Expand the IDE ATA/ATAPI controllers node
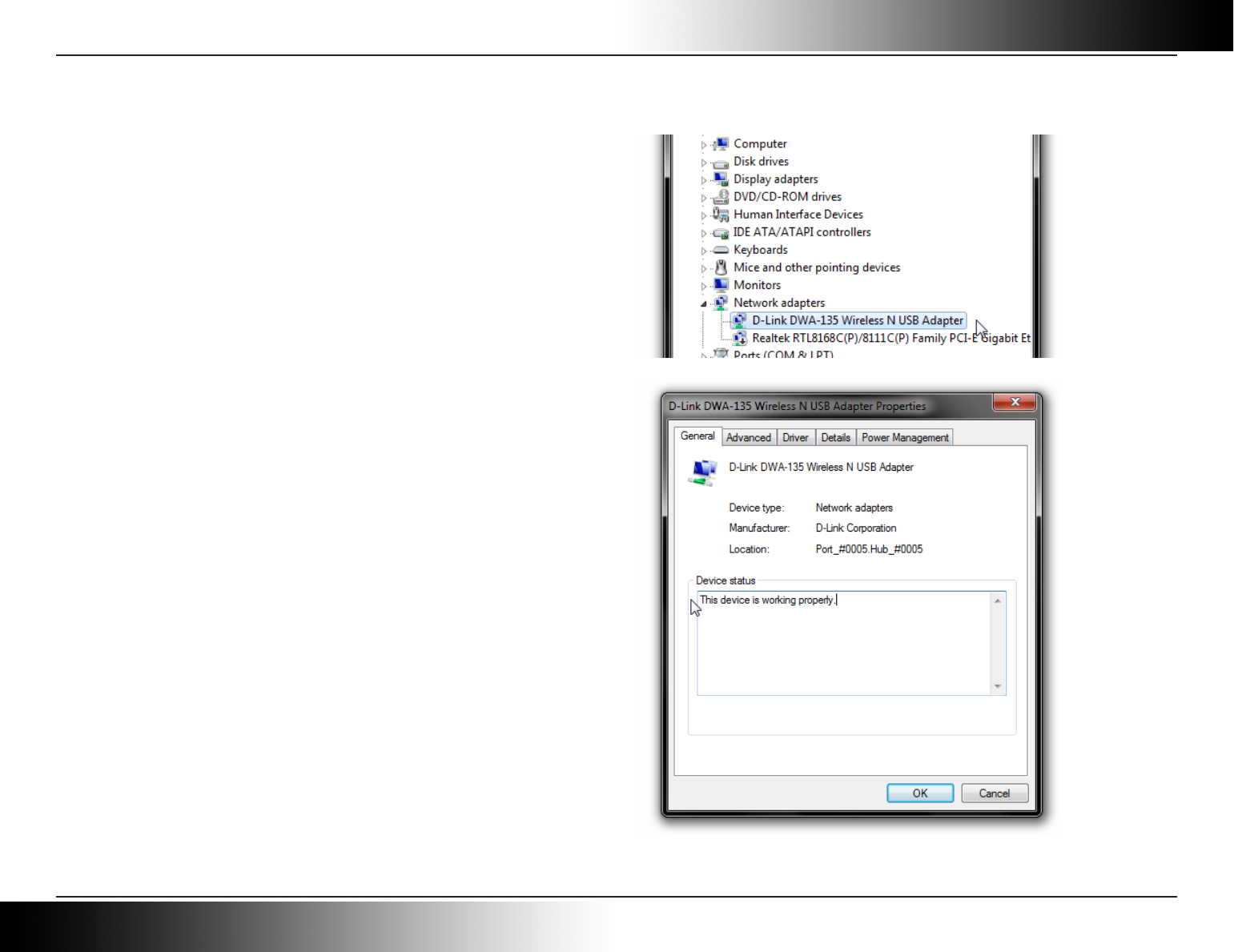Screen dimensions: 1234x952 click(x=704, y=233)
